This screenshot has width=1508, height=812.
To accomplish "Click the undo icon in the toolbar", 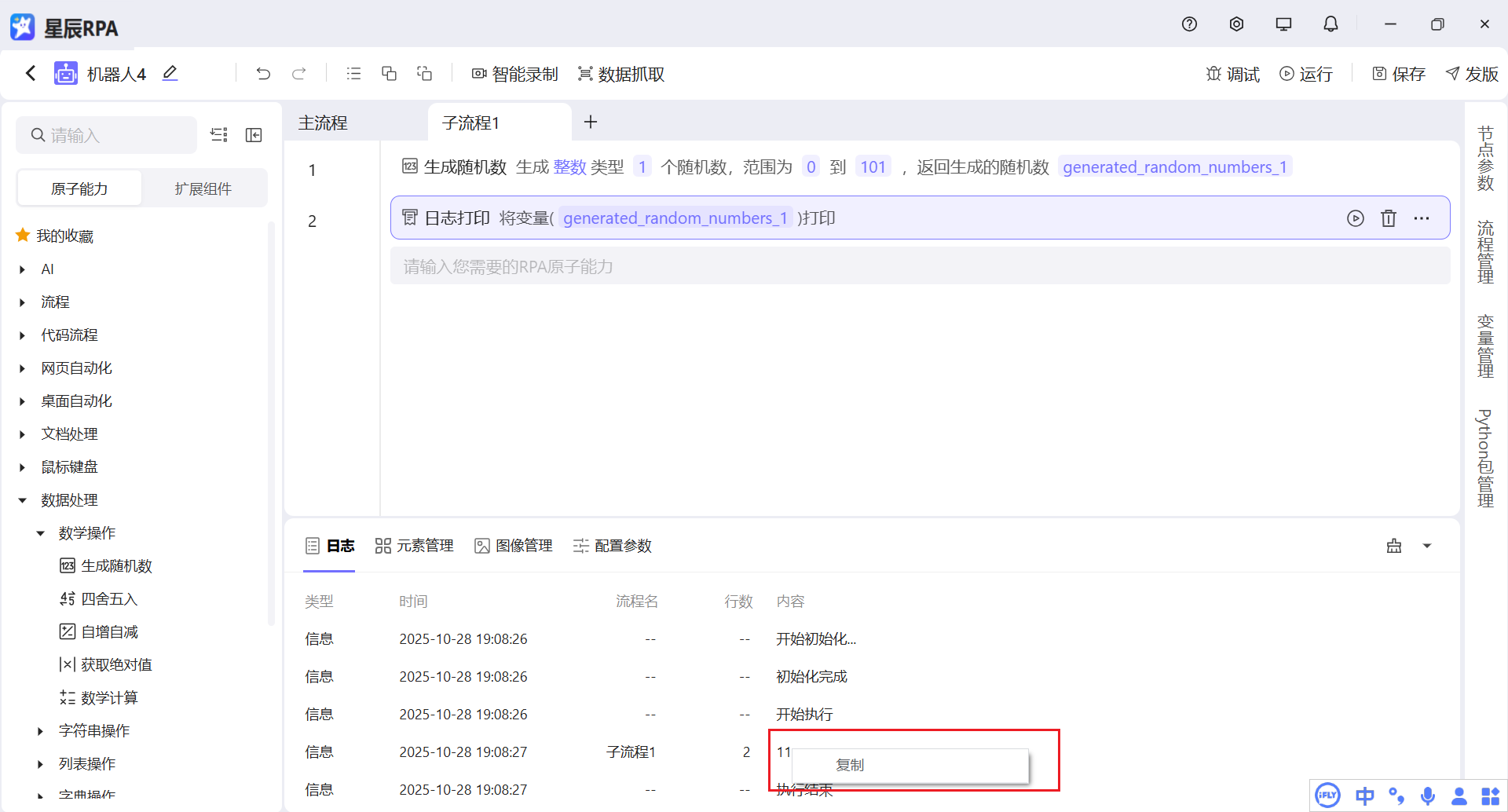I will point(263,73).
